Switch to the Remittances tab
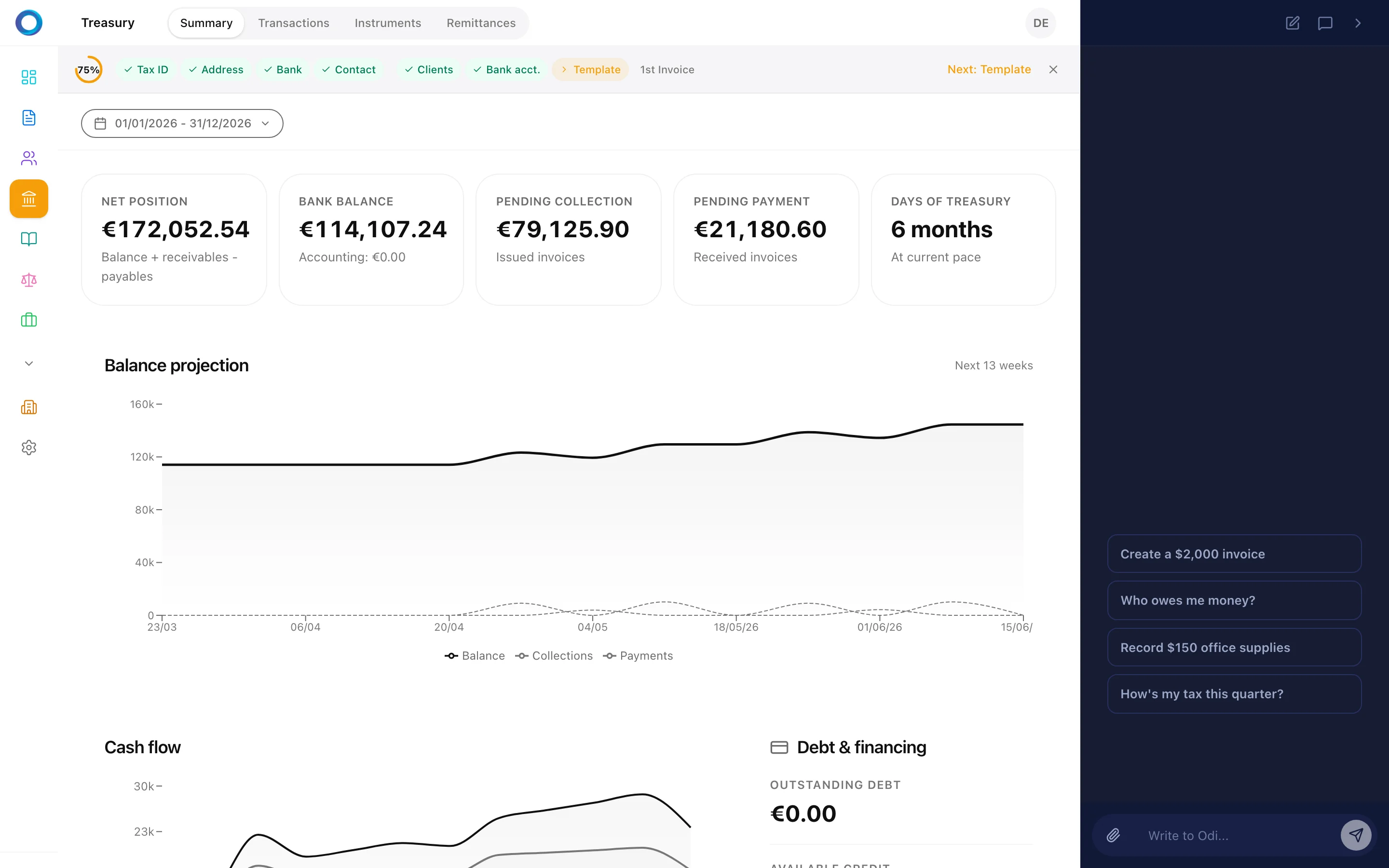 (481, 23)
